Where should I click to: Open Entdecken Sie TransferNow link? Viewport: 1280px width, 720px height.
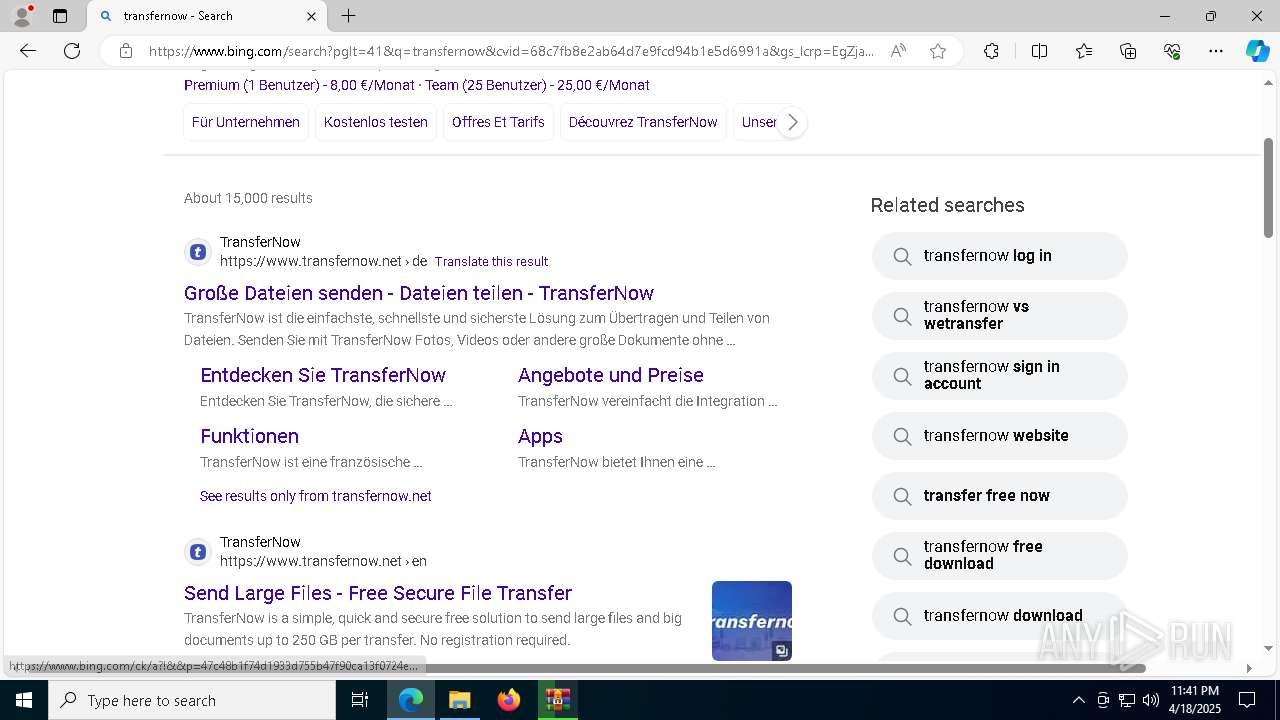click(x=323, y=375)
